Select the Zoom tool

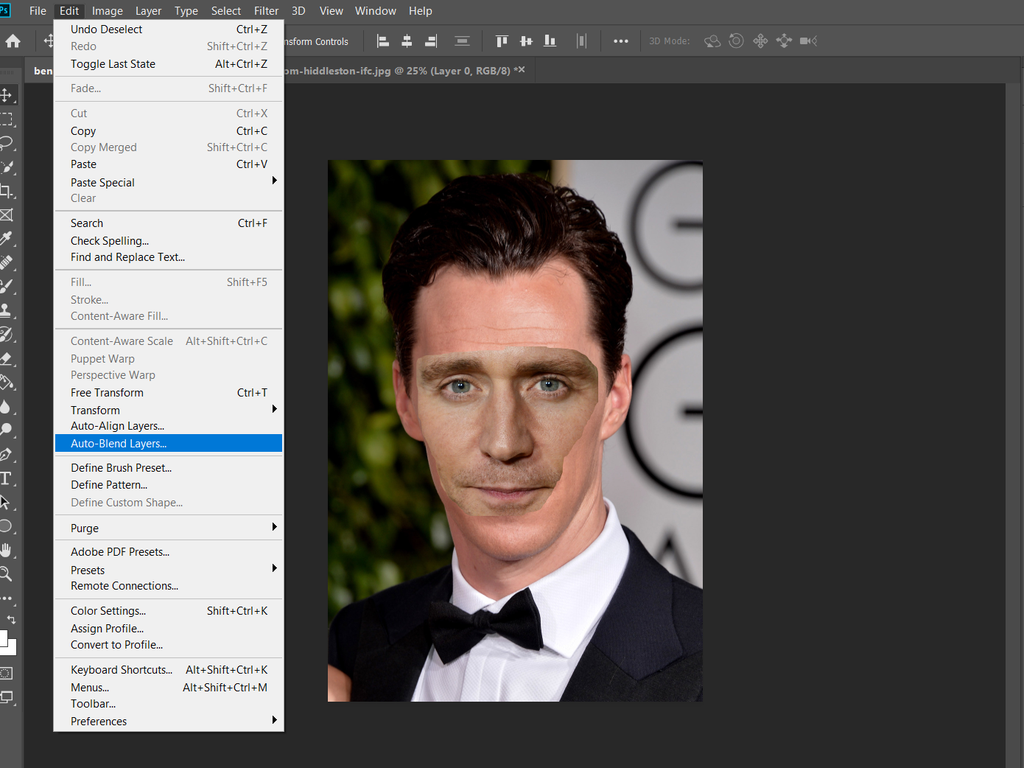(6, 573)
